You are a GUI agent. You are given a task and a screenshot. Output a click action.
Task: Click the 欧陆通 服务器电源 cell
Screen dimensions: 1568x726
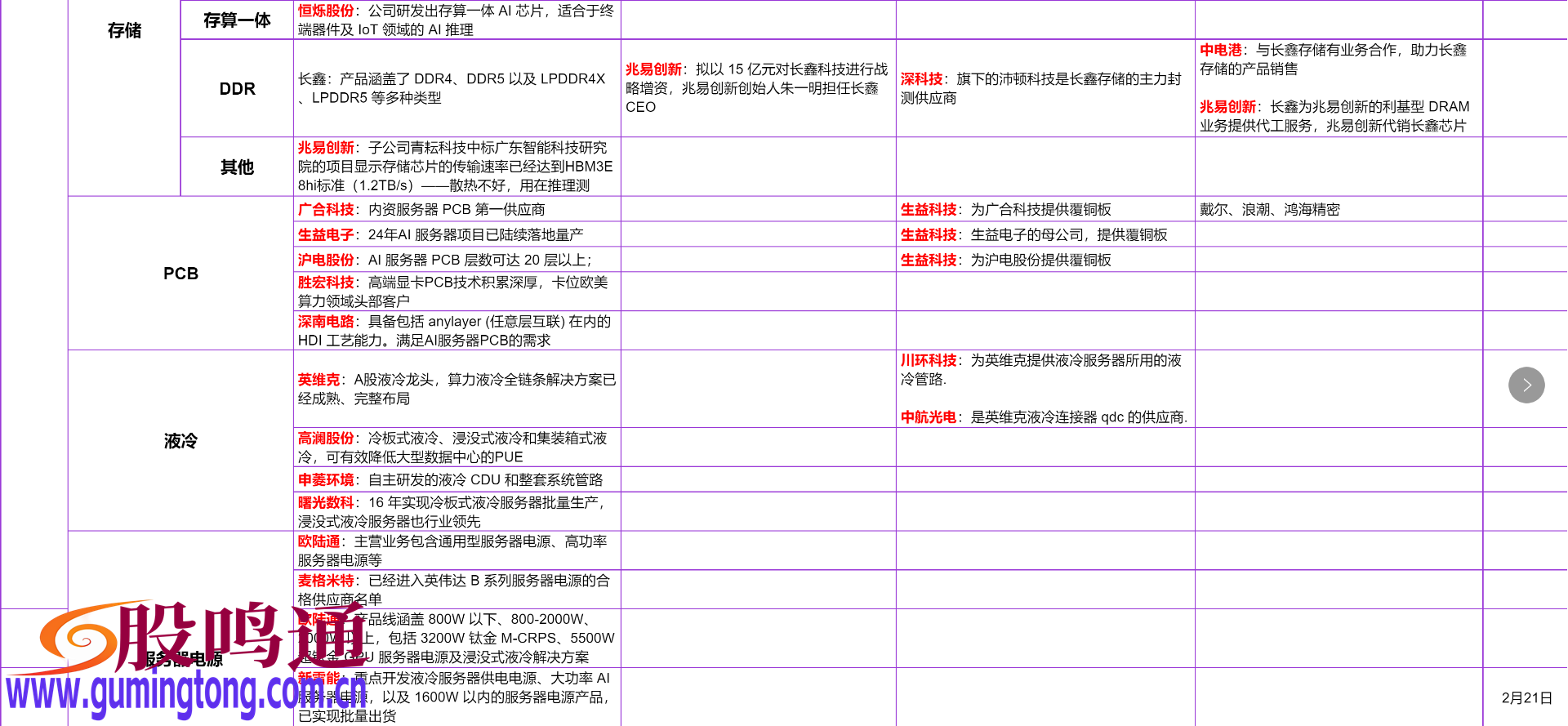pos(457,550)
